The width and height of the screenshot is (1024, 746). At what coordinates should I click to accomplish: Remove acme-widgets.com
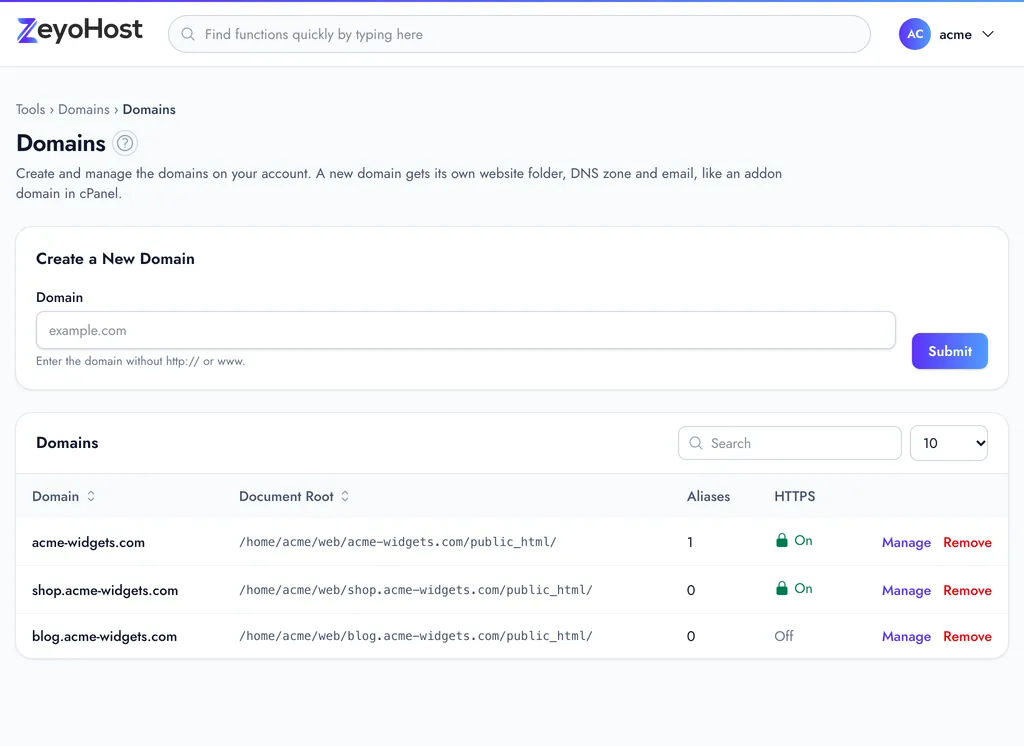coord(967,542)
